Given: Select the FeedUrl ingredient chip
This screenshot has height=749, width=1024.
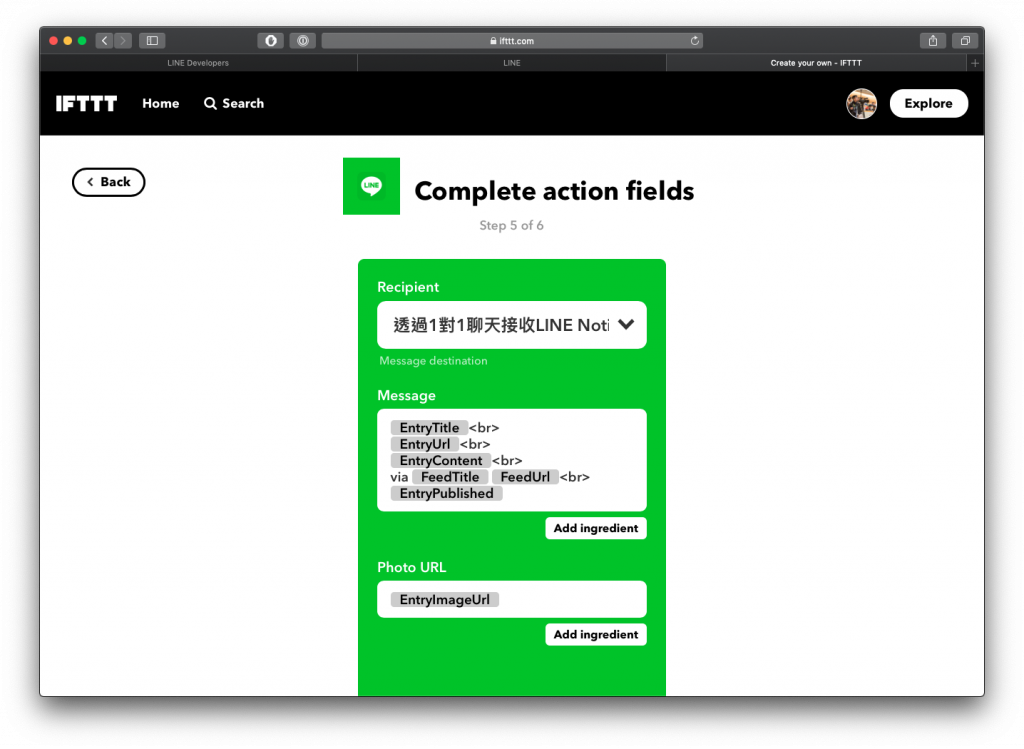Looking at the screenshot, I should click(x=525, y=477).
